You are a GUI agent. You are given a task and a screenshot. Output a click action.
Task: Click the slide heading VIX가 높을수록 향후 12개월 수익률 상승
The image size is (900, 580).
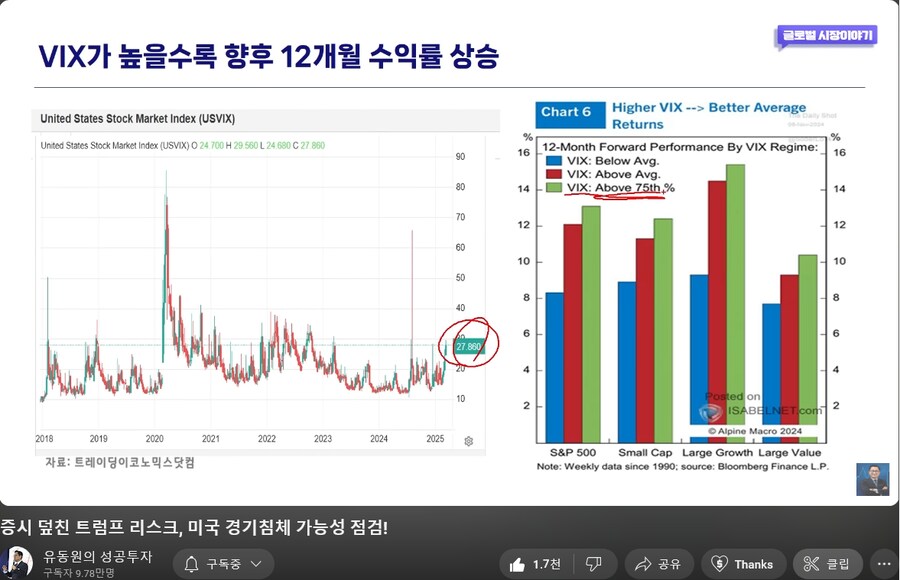269,57
